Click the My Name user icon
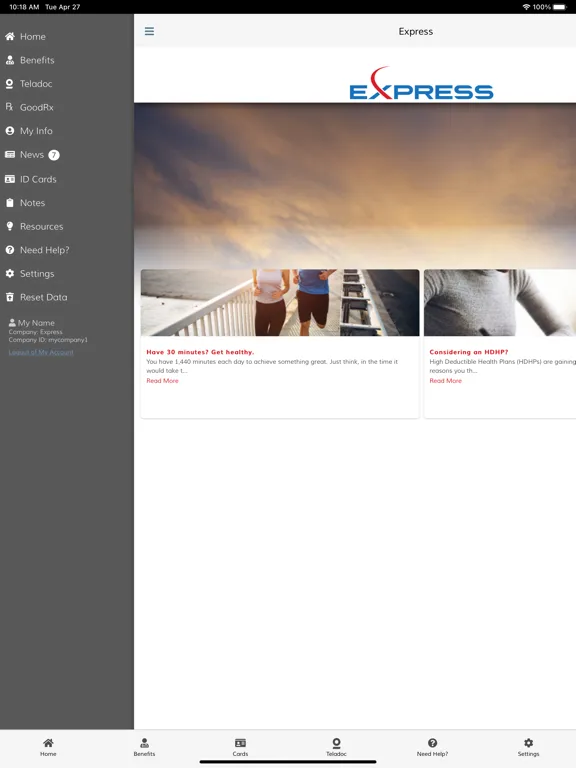Screen dimensions: 576x768 click(12, 323)
